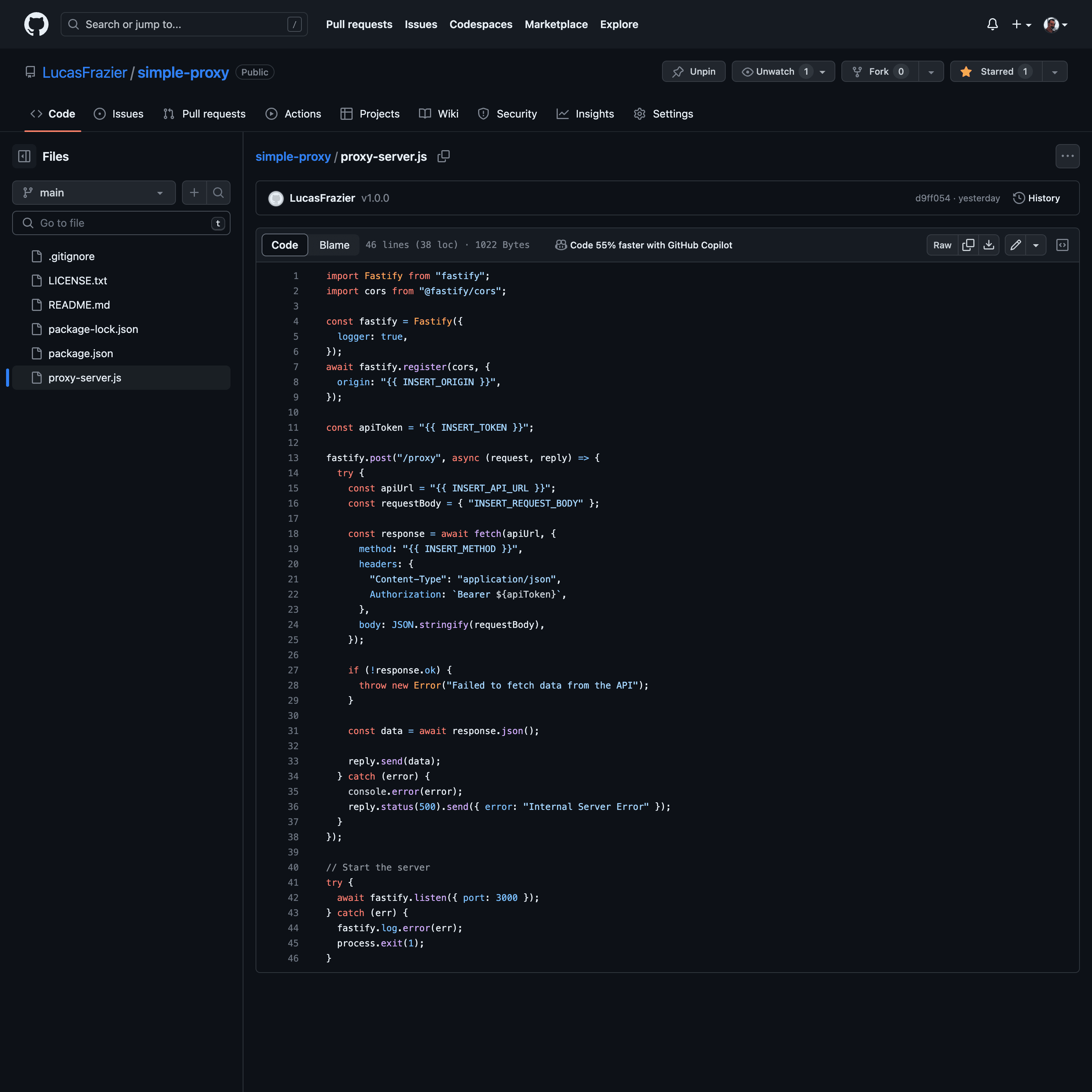
Task: Open the simple-proxy breadcrumb link
Action: click(x=293, y=157)
